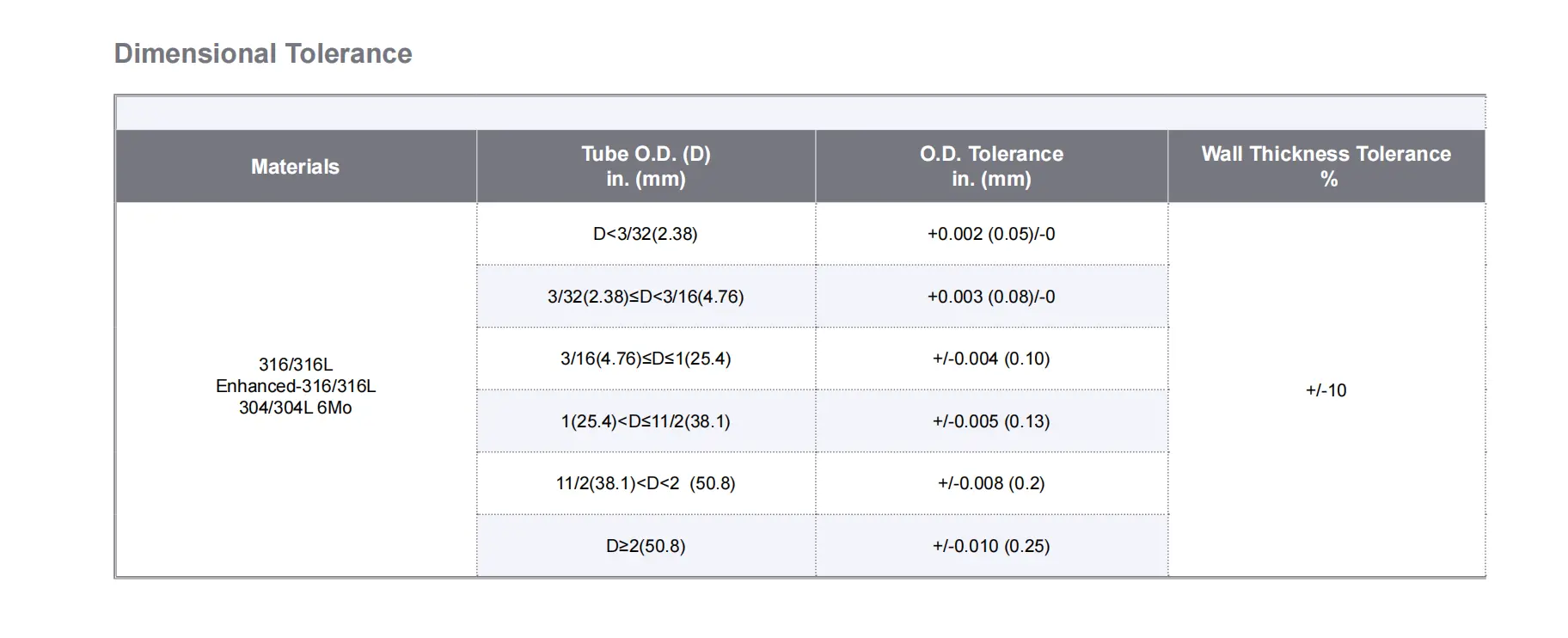Click the D<3/32(2.38) cell
Viewport: 1568px width, 638px height.
point(646,234)
